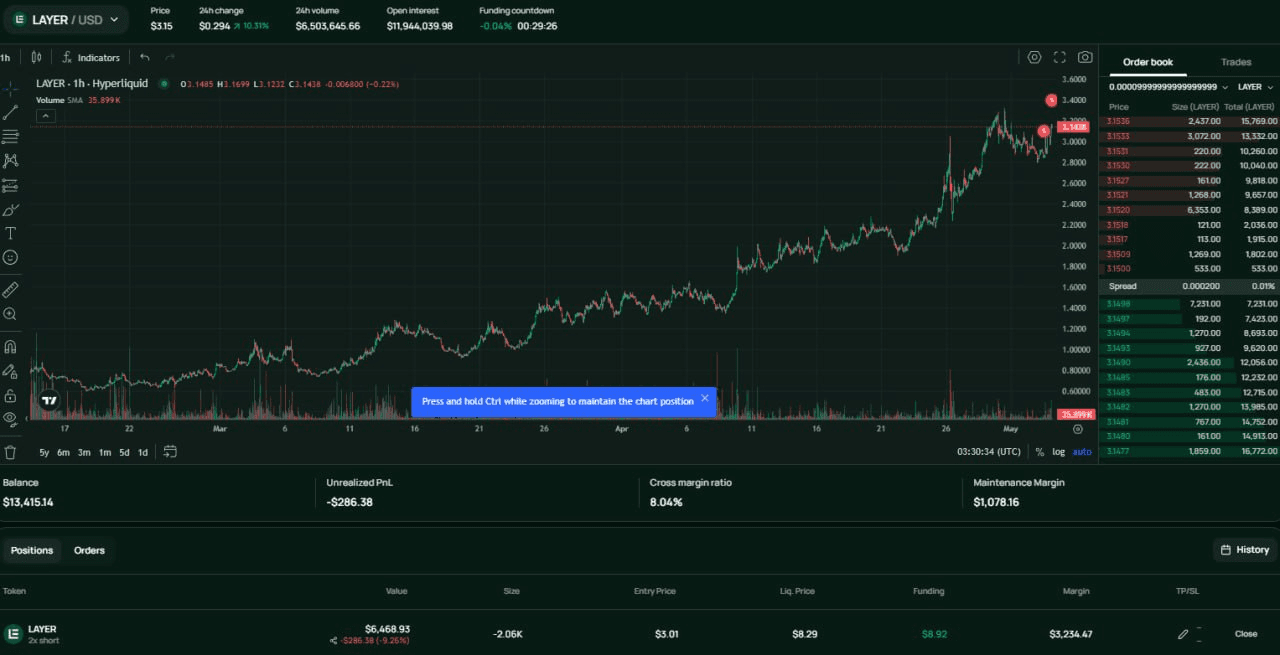Toggle percent scale on price axis
This screenshot has width=1280, height=655.
[1040, 452]
